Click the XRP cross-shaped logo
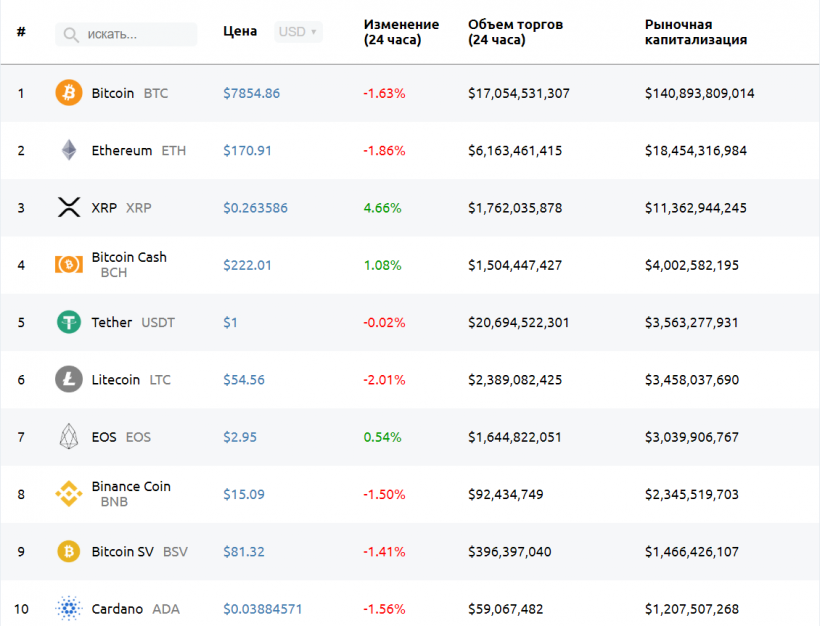Image resolution: width=820 pixels, height=626 pixels. click(68, 207)
